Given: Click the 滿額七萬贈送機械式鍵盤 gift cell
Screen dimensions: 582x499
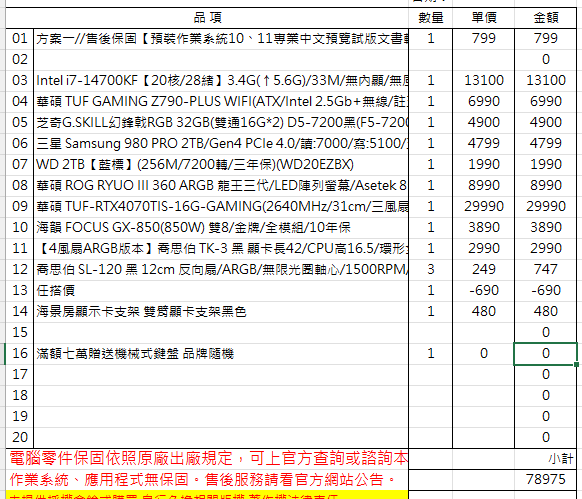Looking at the screenshot, I should pos(221,353).
